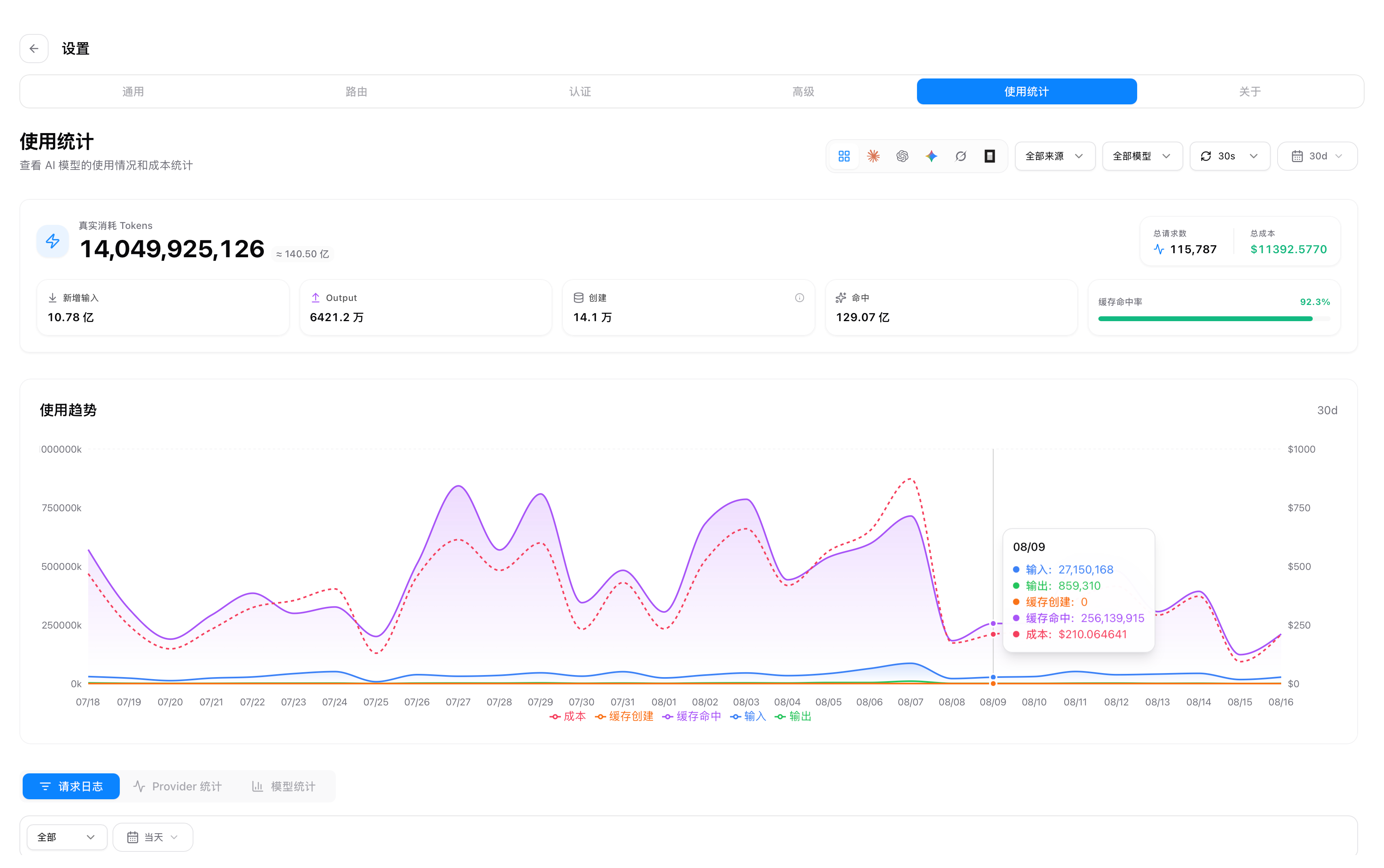Image resolution: width=1384 pixels, height=868 pixels.
Task: Expand the 30s refresh interval dropdown
Action: pyautogui.click(x=1229, y=156)
